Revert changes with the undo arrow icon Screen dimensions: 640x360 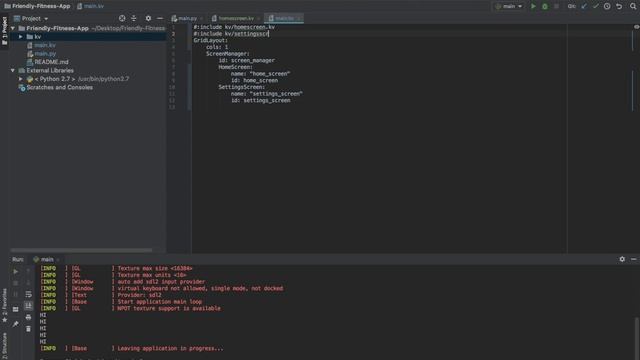coord(619,6)
